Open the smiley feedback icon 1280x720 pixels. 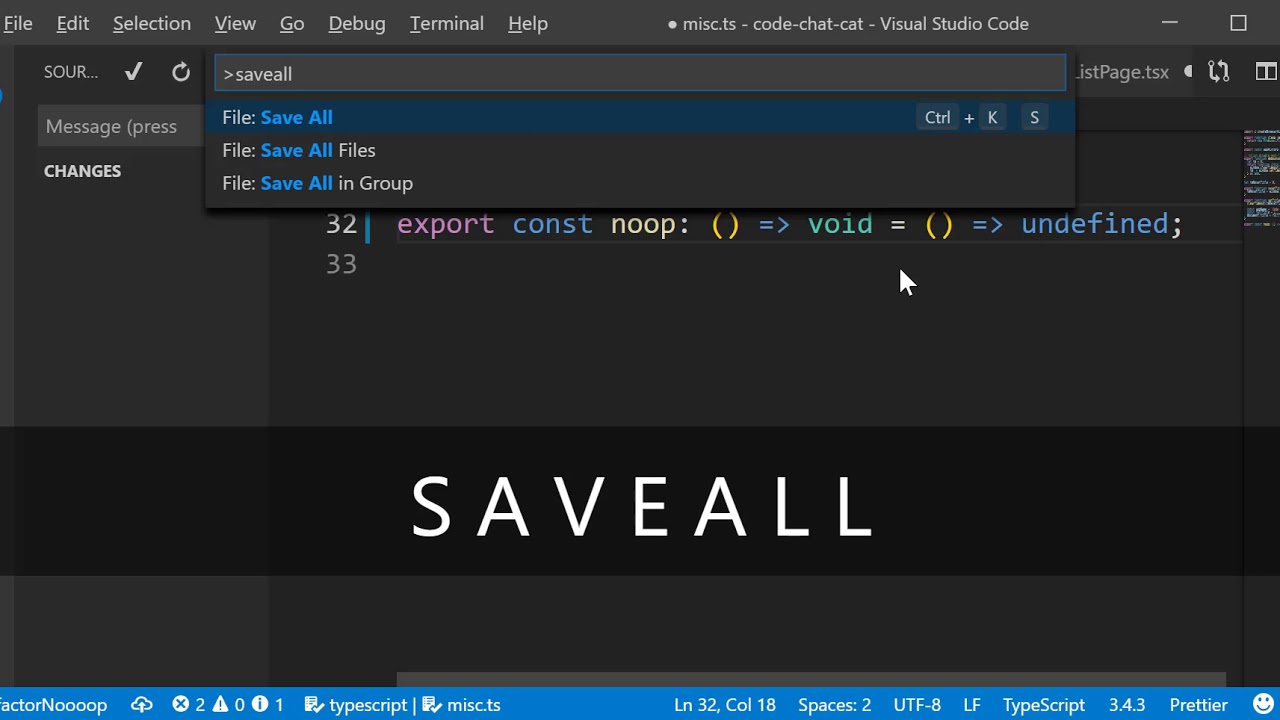(x=1263, y=704)
